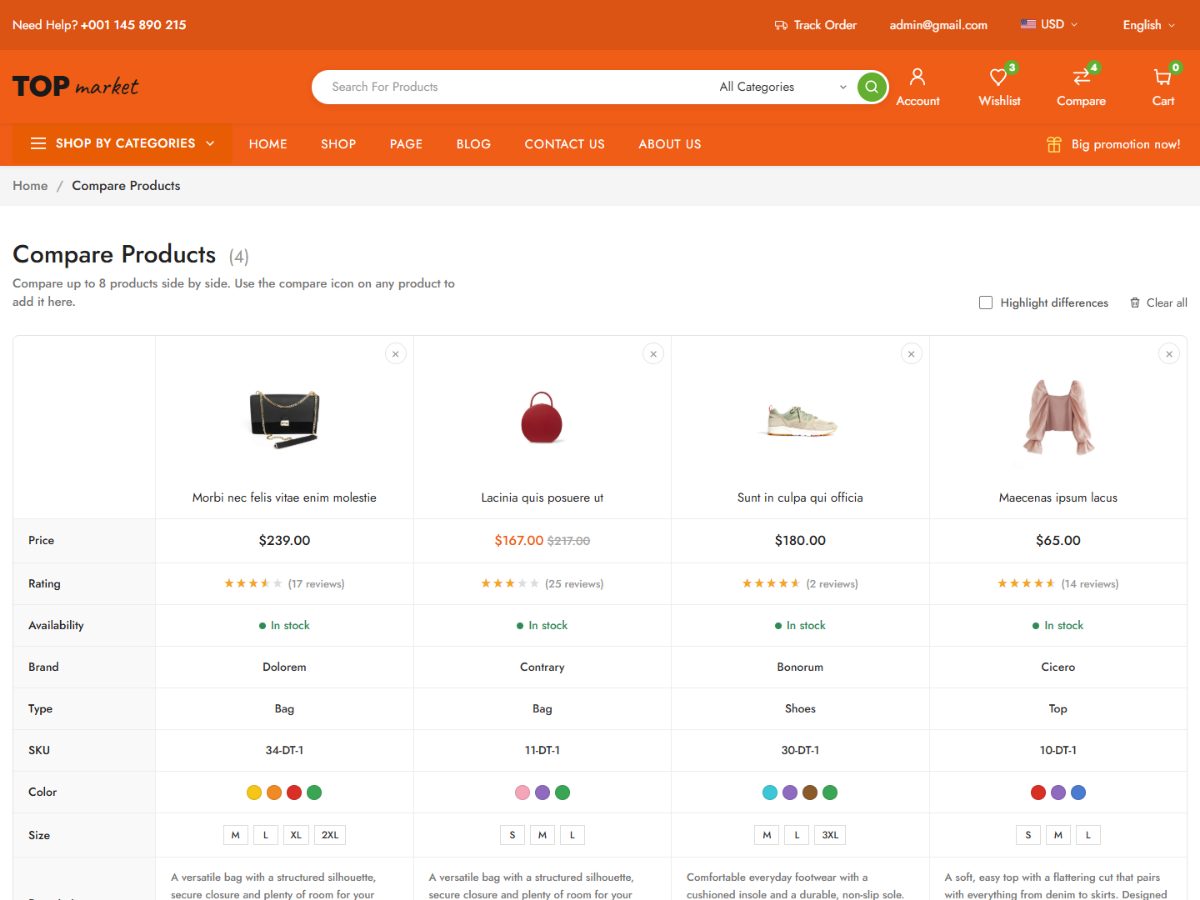The width and height of the screenshot is (1200, 900).
Task: Remove Maecenas ipsum lacus from compare
Action: [1169, 354]
